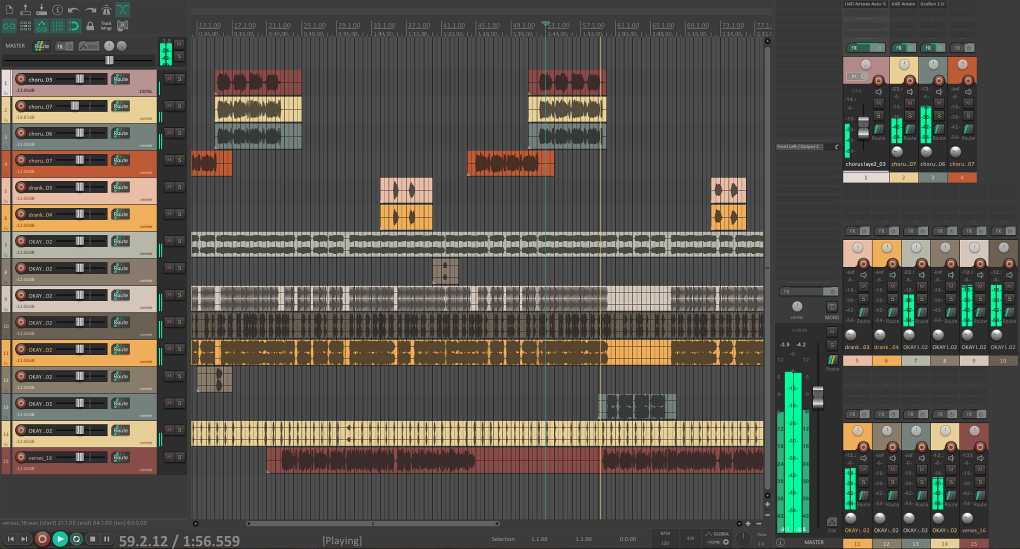
Task: Toggle the snap magnet icon
Action: (74, 26)
